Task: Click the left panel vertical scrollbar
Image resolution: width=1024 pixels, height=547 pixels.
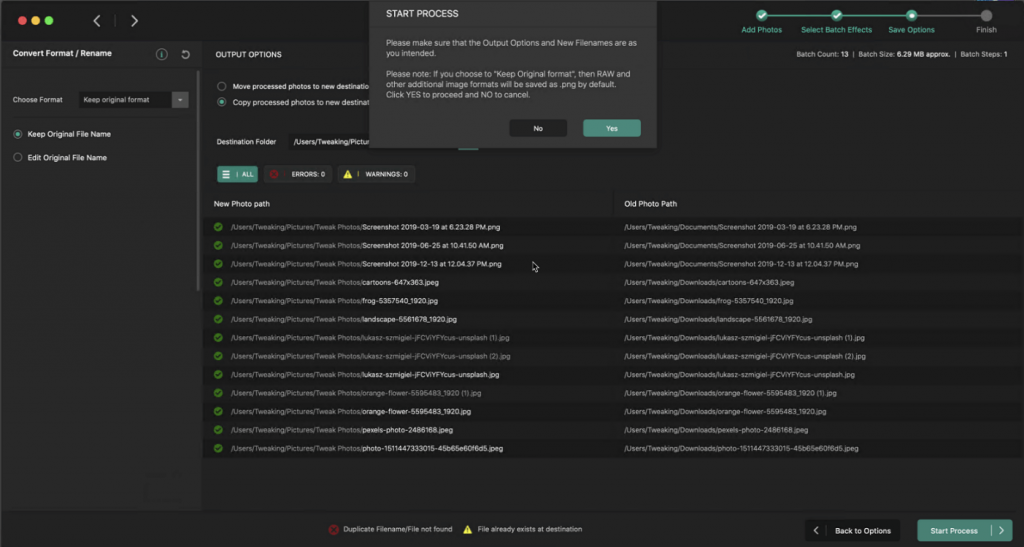Action: pyautogui.click(x=198, y=181)
